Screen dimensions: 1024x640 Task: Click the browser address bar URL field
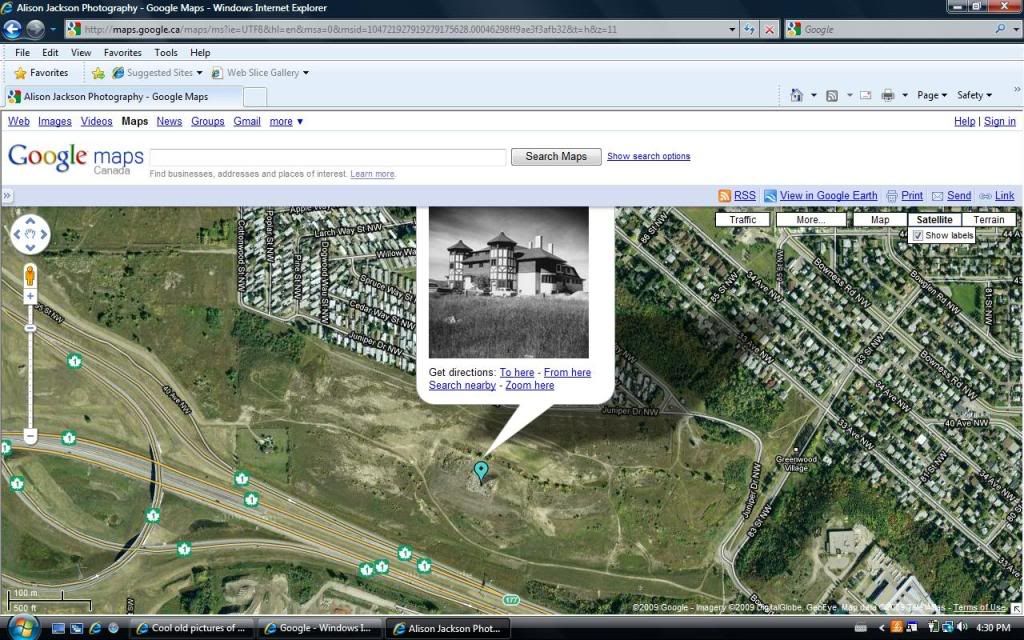[395, 29]
